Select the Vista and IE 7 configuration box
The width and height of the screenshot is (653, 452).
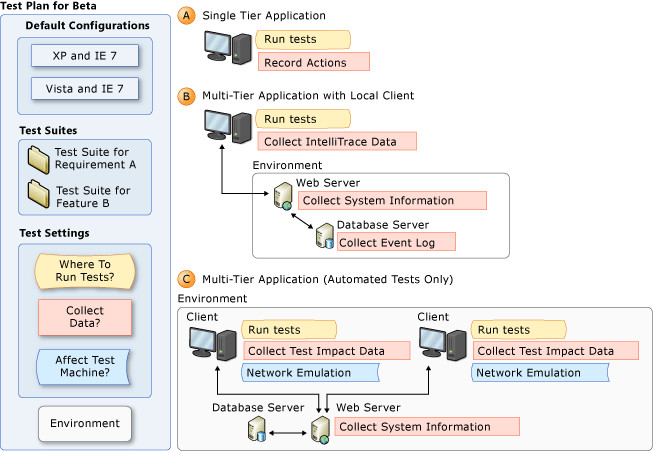point(84,89)
